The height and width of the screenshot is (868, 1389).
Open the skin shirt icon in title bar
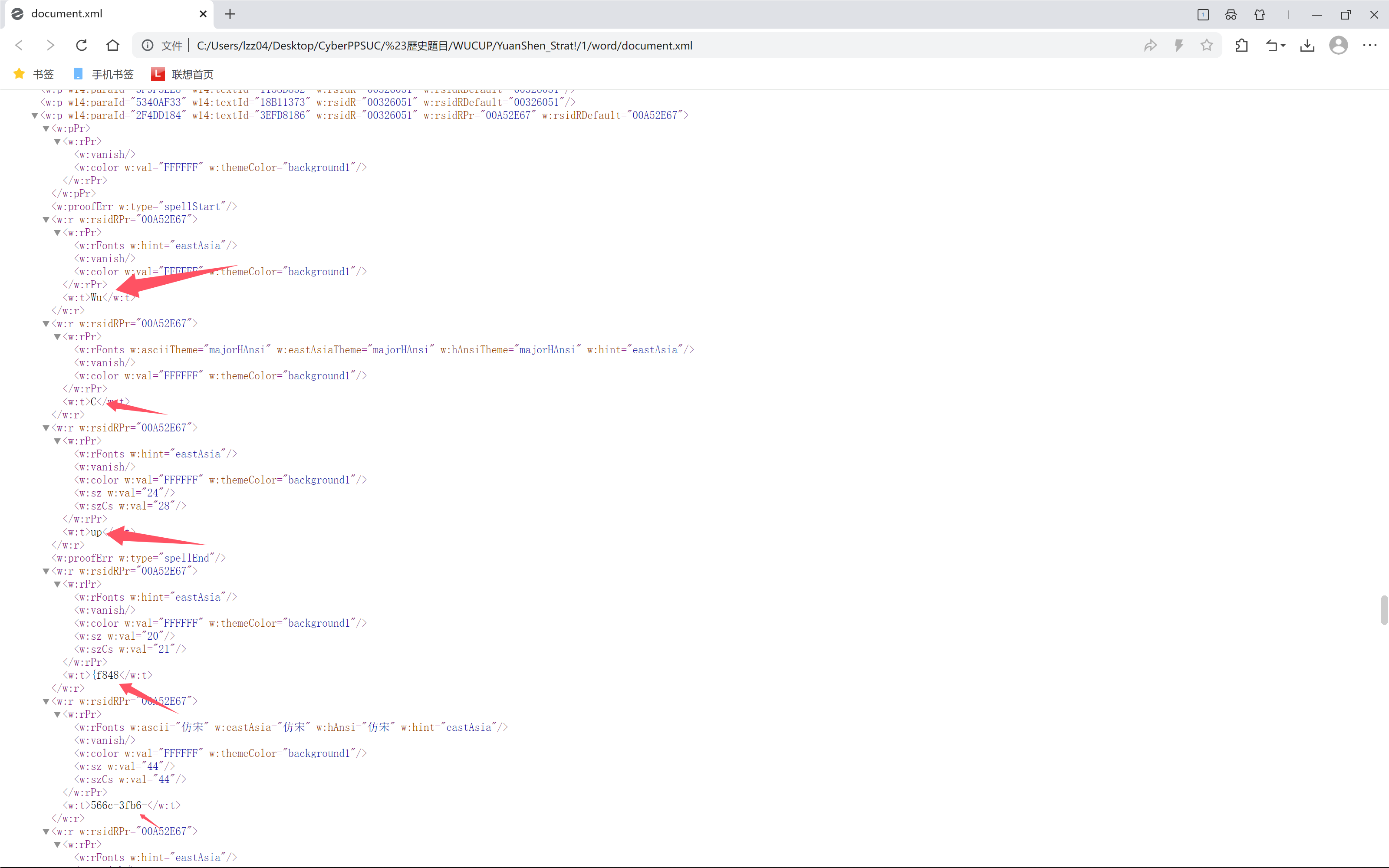point(1259,15)
